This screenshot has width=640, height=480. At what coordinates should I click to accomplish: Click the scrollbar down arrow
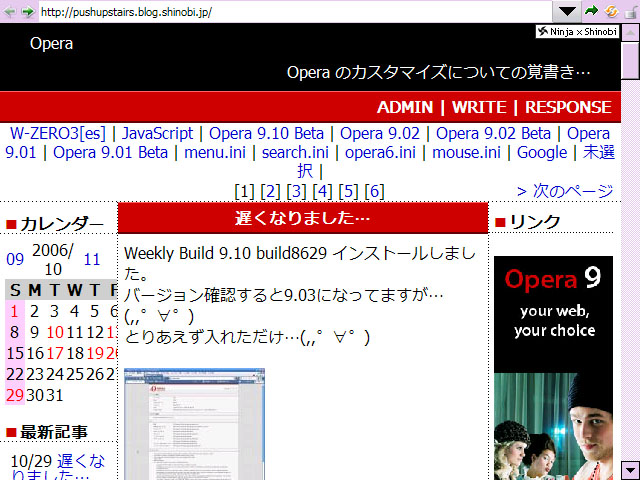coord(630,470)
